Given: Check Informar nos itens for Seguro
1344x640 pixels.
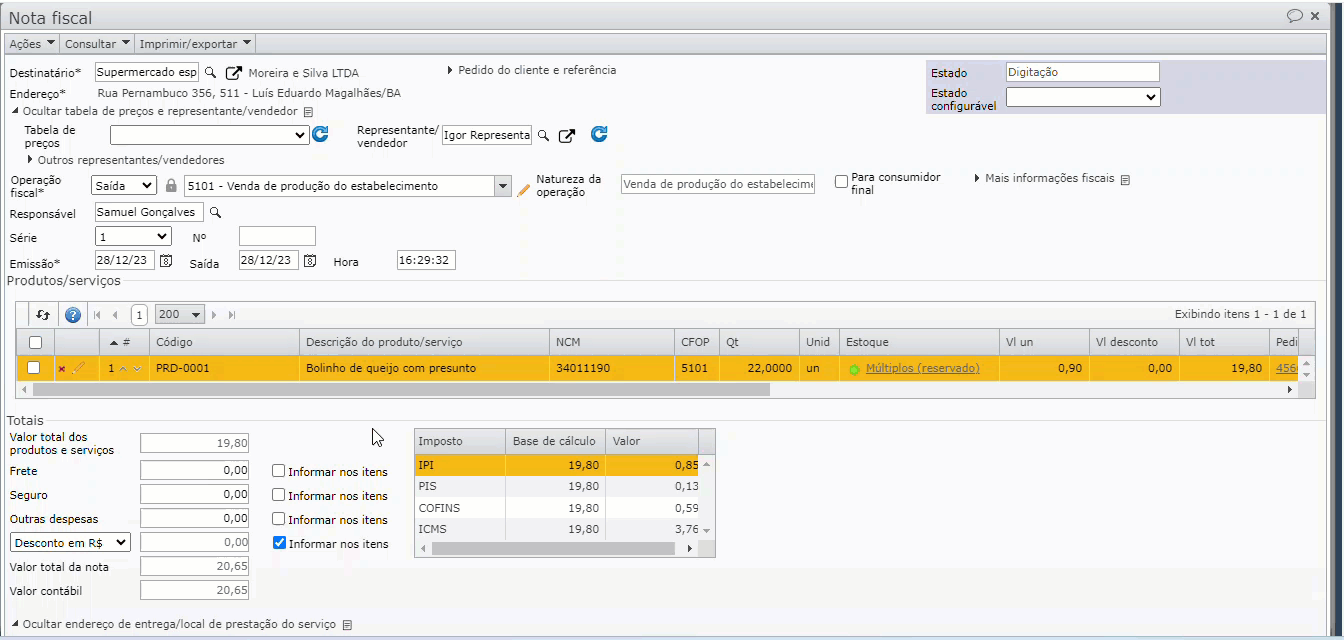Looking at the screenshot, I should point(279,495).
